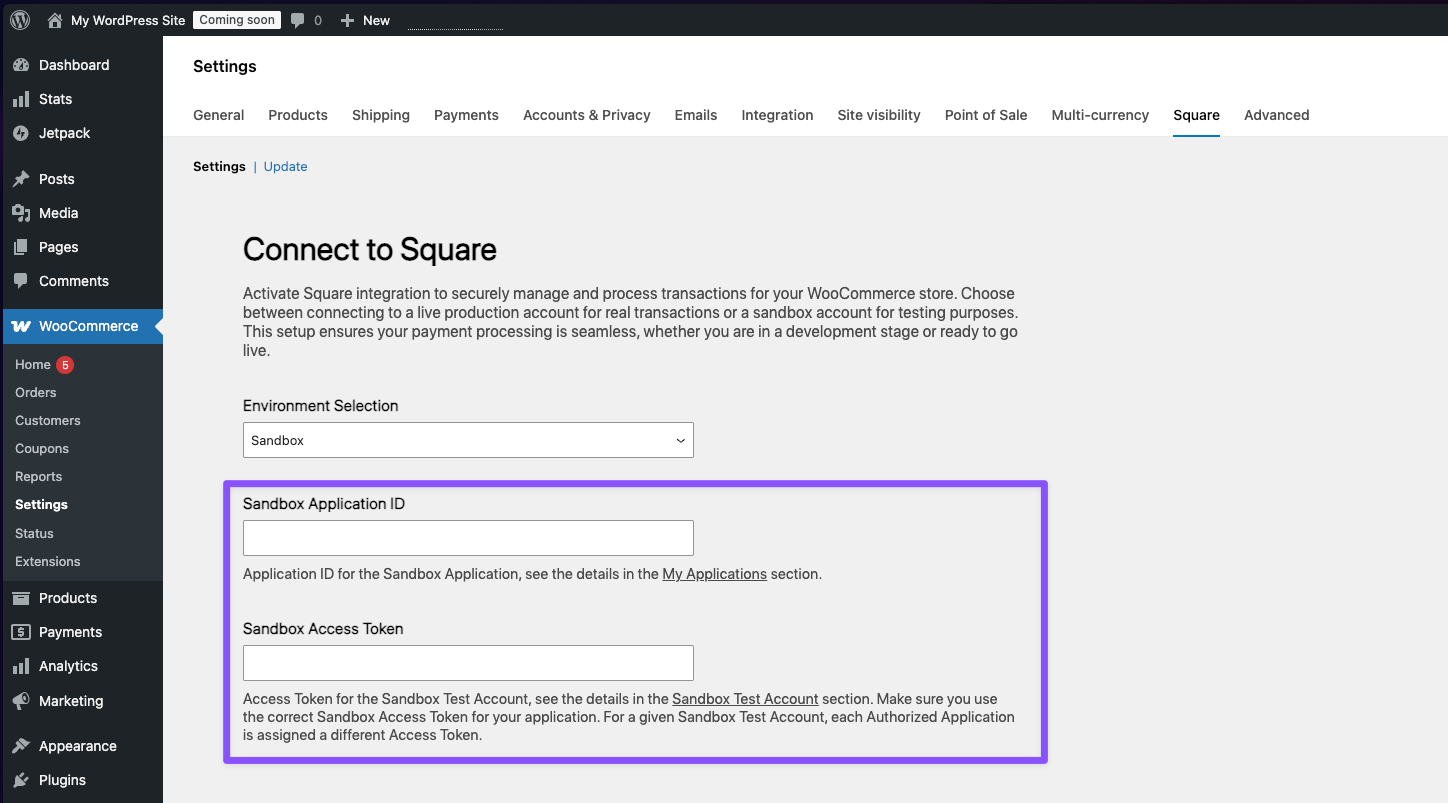Click the Plugins icon in sidebar
The width and height of the screenshot is (1448, 803).
click(x=21, y=780)
